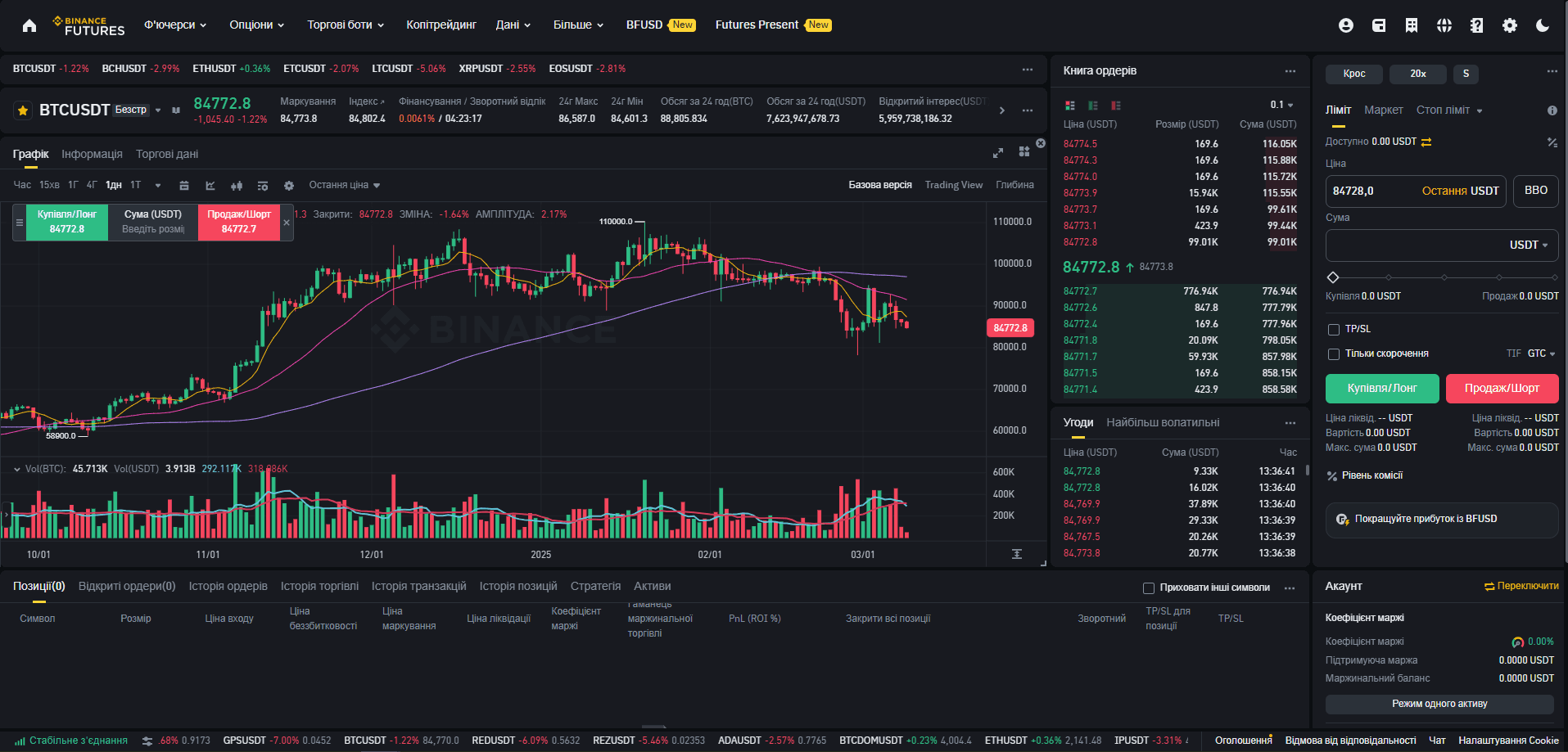The height and width of the screenshot is (752, 1568).
Task: Open Історія ордерів tab
Action: pos(228,587)
